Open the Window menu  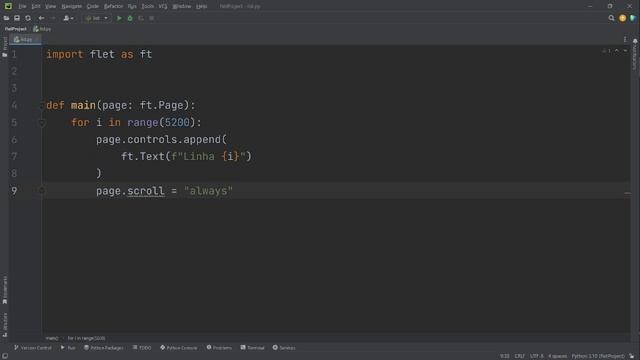click(182, 7)
